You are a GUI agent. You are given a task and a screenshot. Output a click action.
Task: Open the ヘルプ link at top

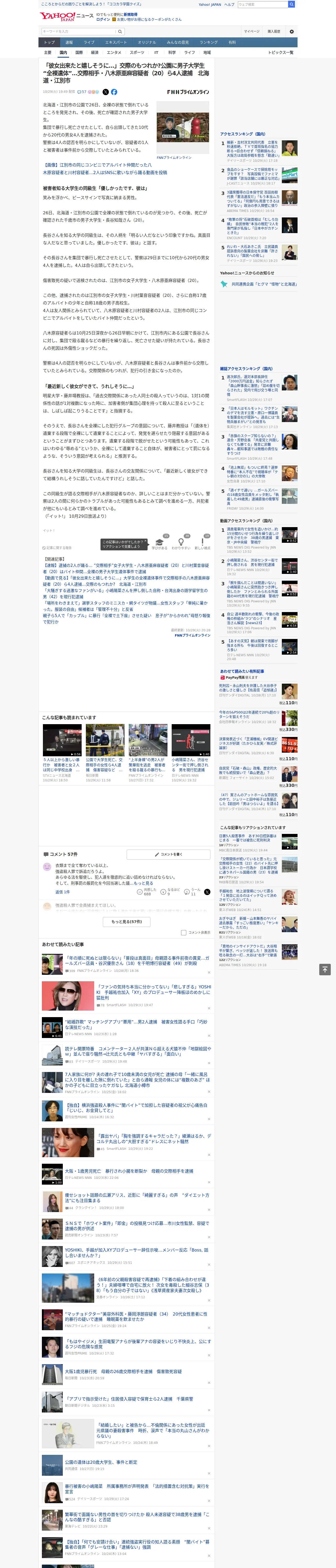[229, 4]
